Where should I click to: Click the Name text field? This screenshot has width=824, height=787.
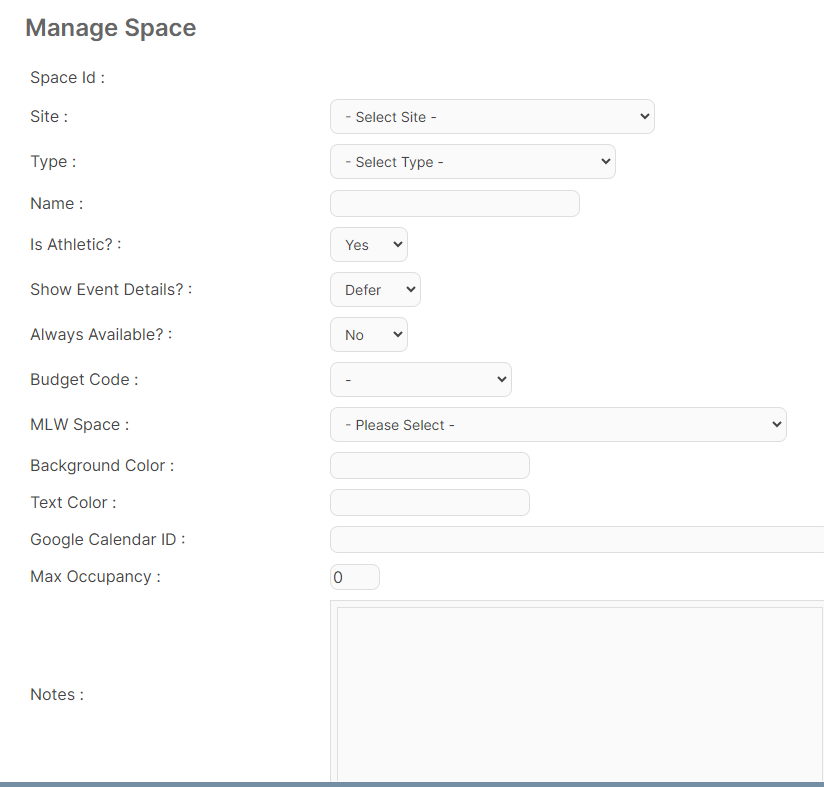[x=455, y=203]
